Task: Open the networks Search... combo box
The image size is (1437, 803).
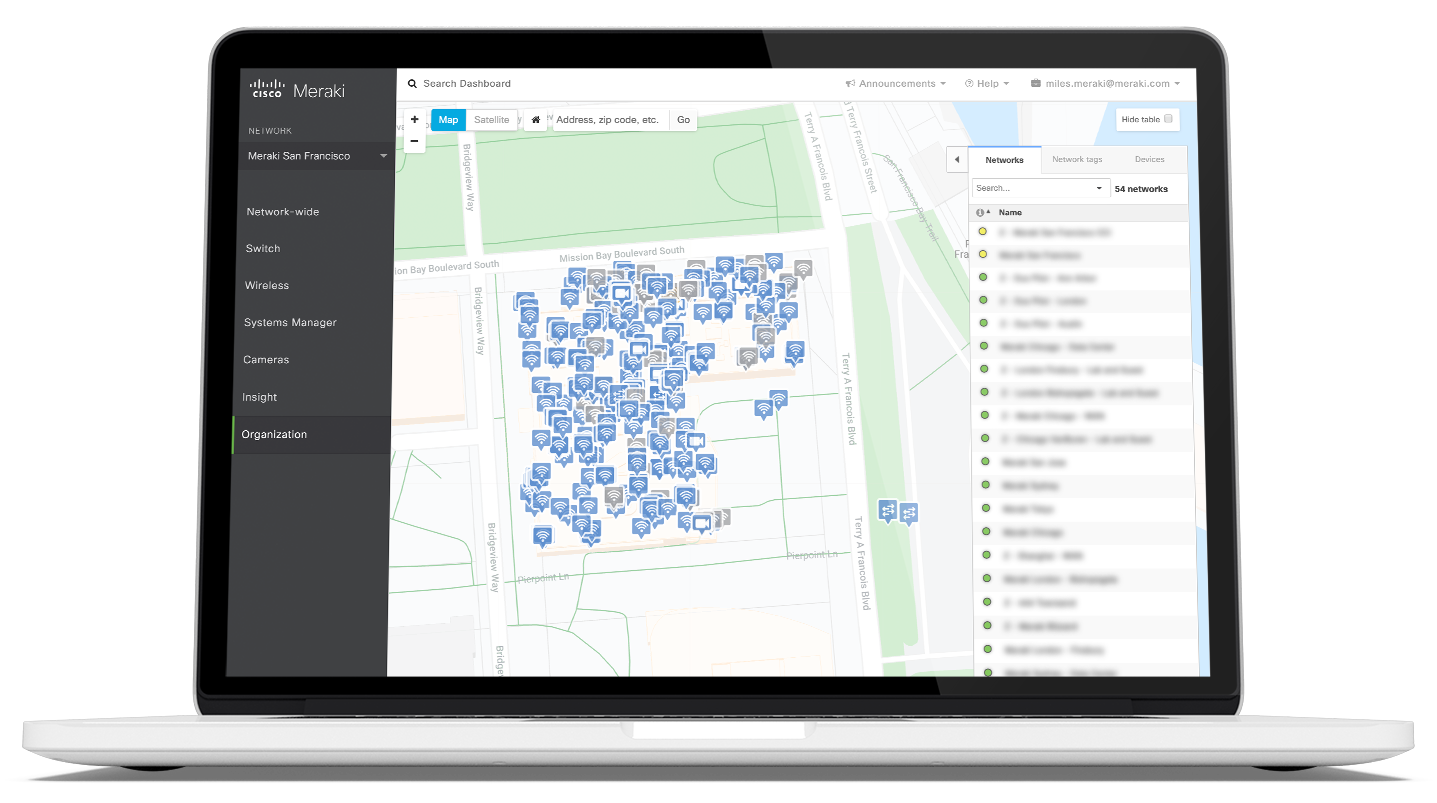Action: pos(1040,188)
